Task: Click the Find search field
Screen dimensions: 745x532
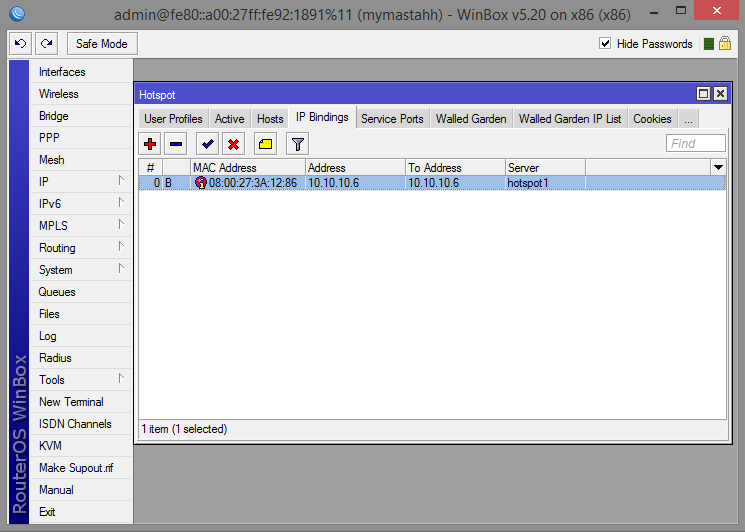Action: click(x=696, y=143)
